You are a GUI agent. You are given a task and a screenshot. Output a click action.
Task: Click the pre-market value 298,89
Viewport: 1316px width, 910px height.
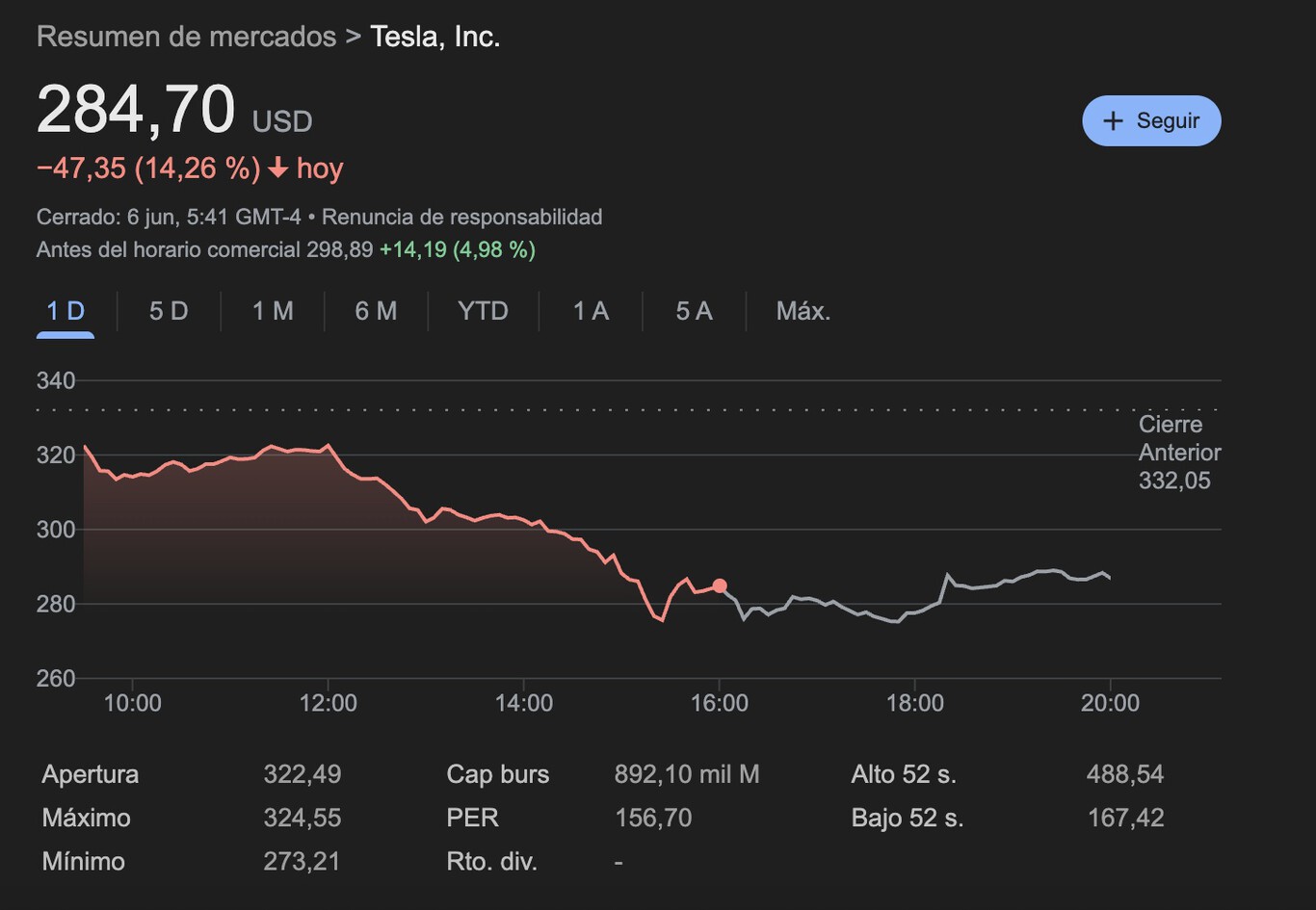pyautogui.click(x=339, y=250)
